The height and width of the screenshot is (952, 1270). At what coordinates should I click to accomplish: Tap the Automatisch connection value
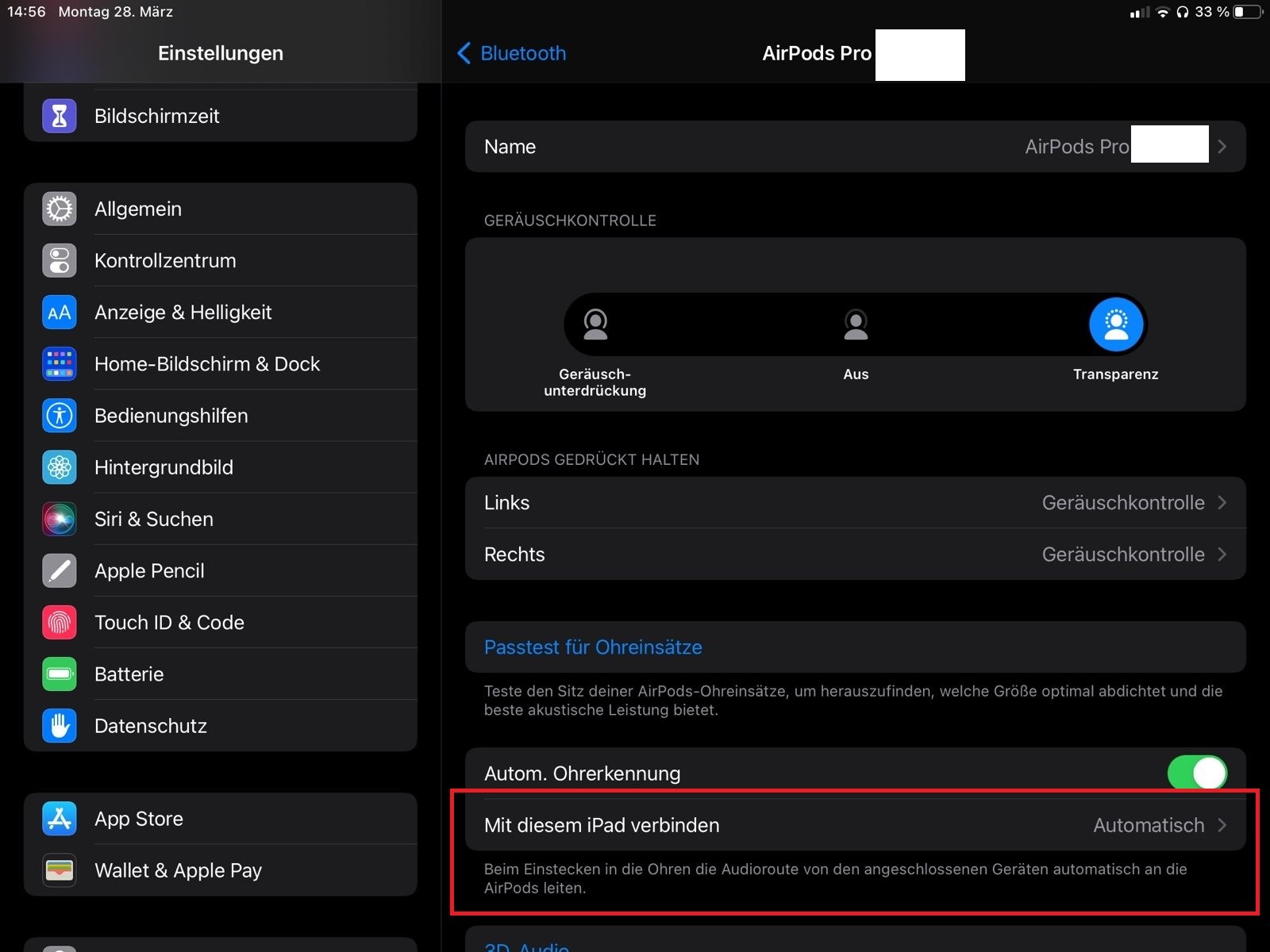click(x=1149, y=825)
